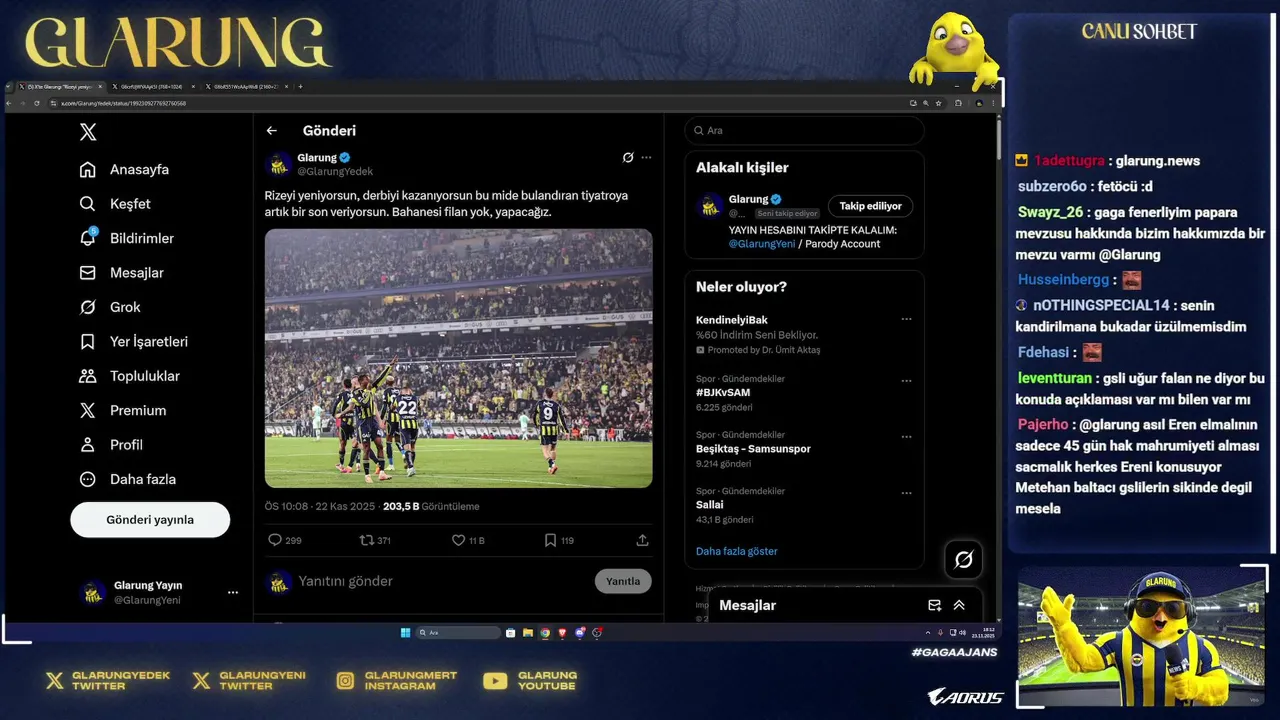The image size is (1280, 720).
Task: Open more options for KendineIyiBak promo
Action: (x=906, y=319)
